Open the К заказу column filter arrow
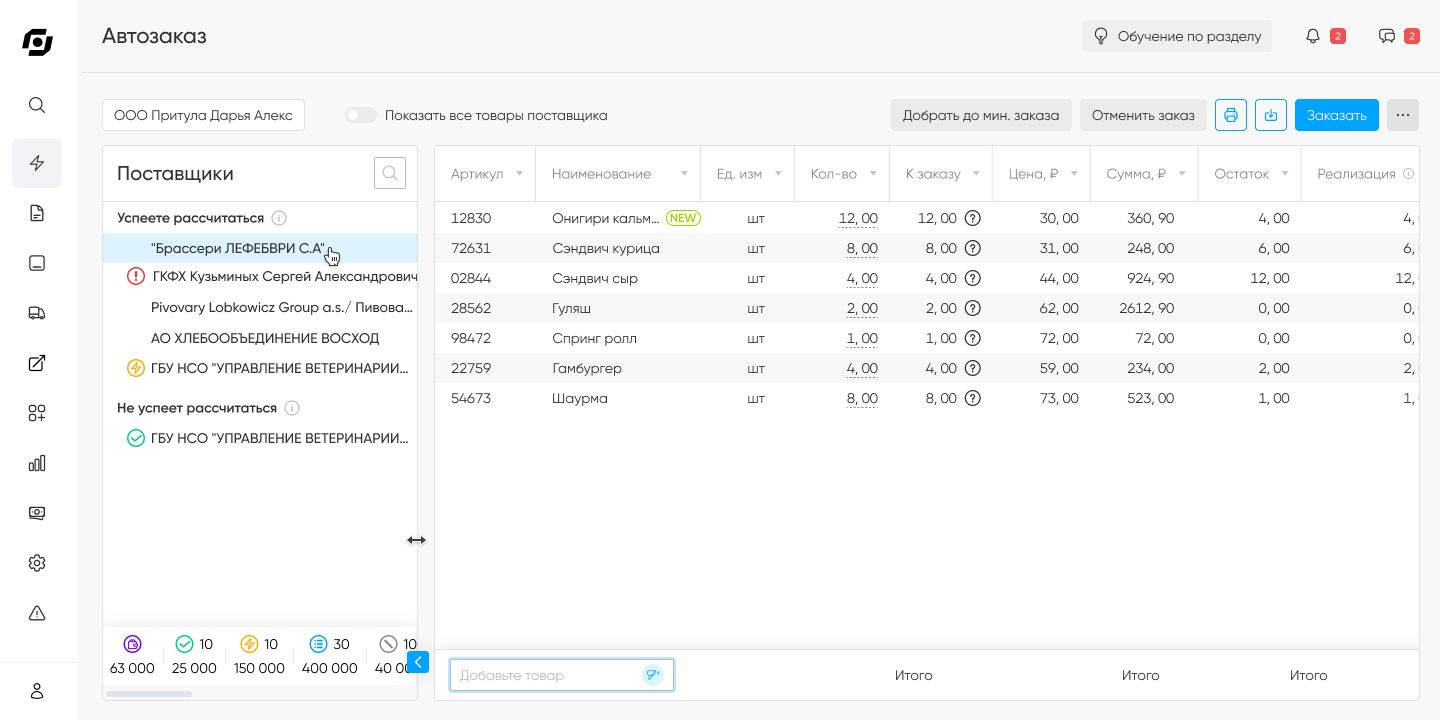The width and height of the screenshot is (1440, 720). point(976,174)
